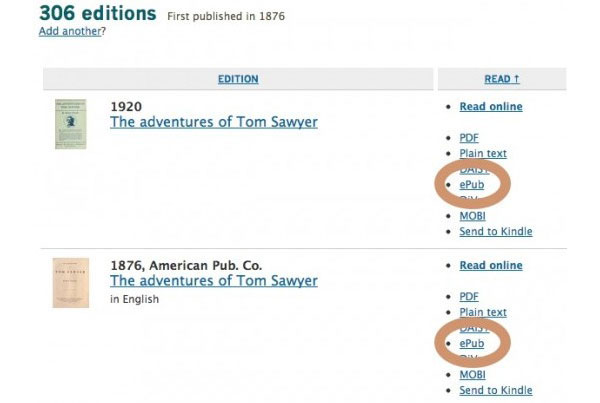The image size is (600, 403).
Task: Click Read online for the 1920 edition
Action: coord(491,107)
